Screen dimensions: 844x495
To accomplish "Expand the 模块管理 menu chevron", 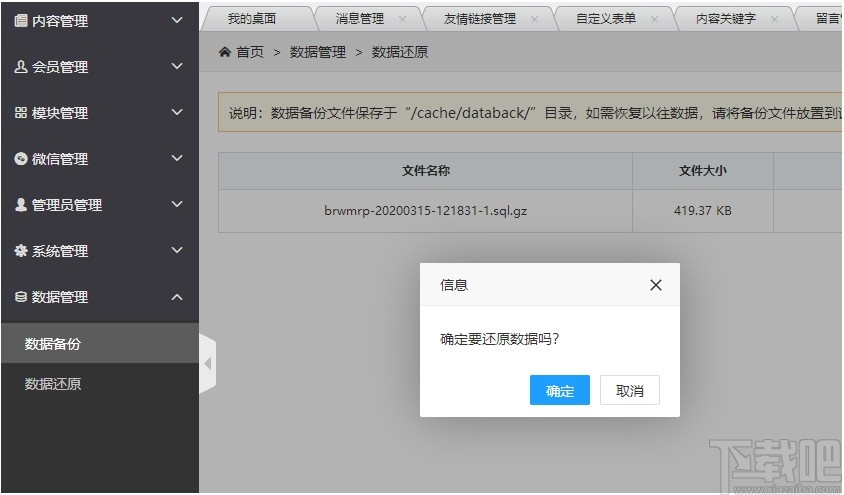I will tap(177, 112).
